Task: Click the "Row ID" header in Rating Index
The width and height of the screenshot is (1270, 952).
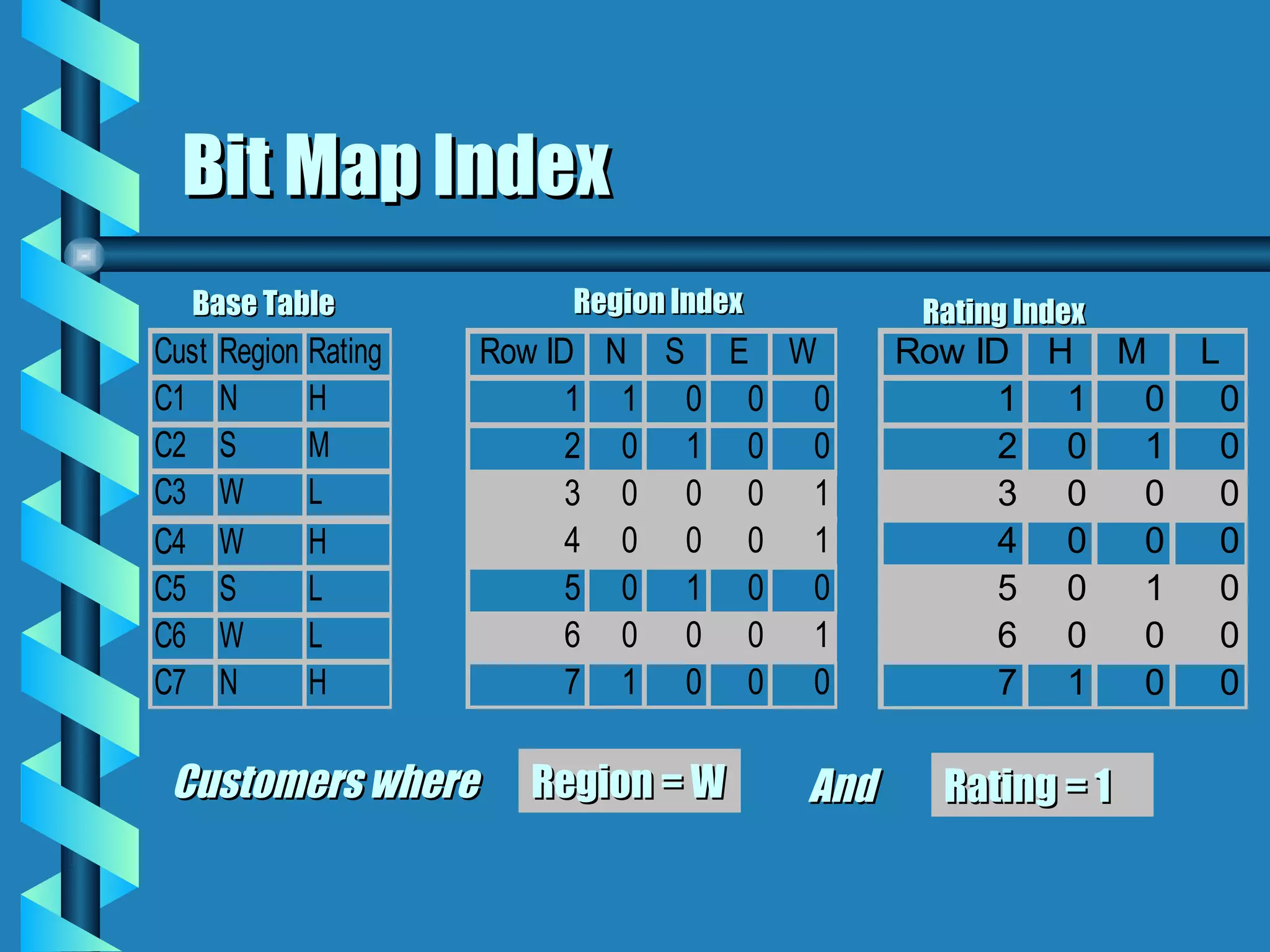Action: pyautogui.click(x=952, y=353)
